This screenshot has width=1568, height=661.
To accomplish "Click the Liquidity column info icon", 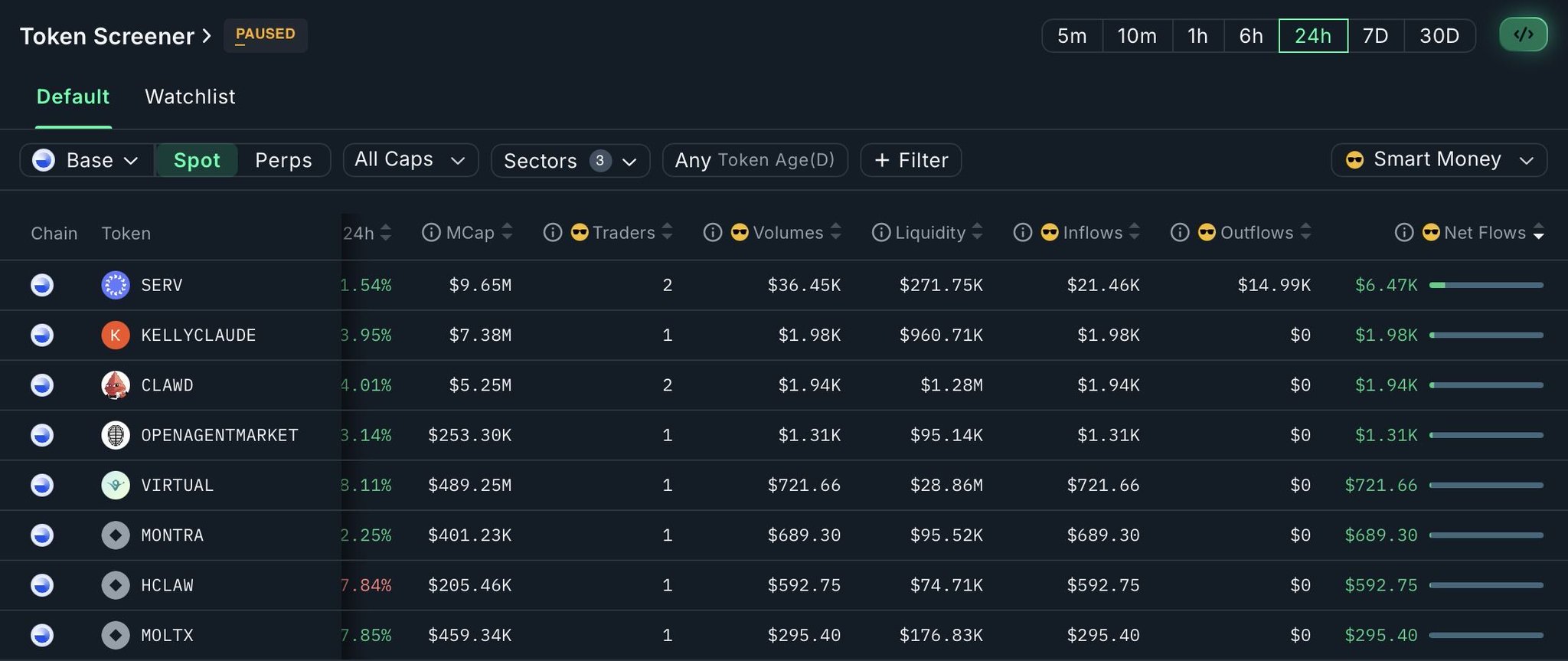I will click(x=880, y=232).
